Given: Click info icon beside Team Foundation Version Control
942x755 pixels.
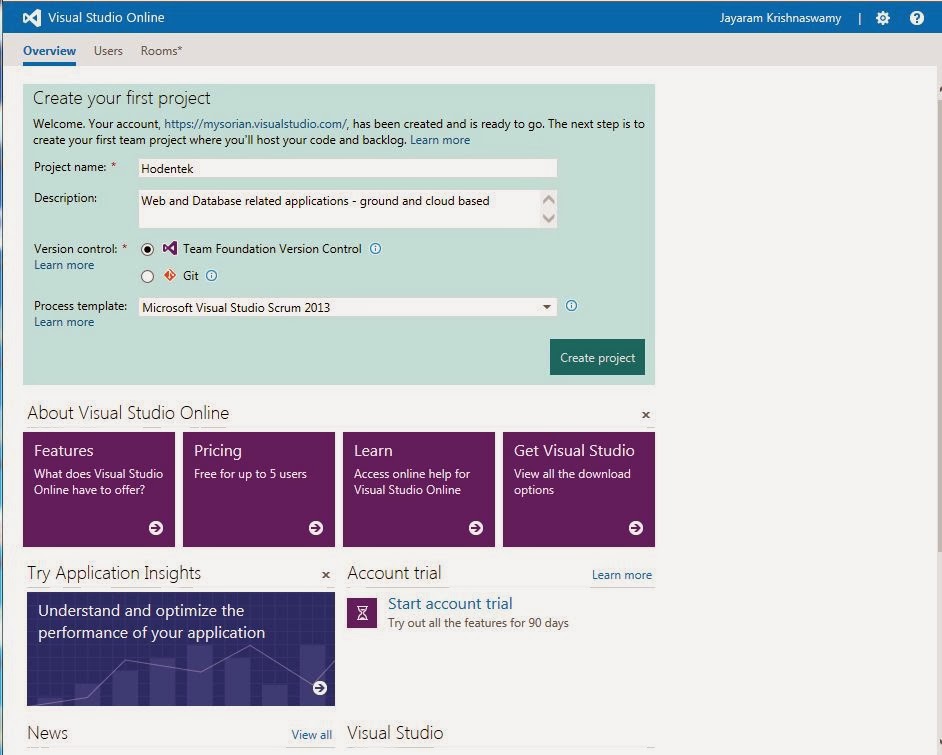Looking at the screenshot, I should coord(375,248).
